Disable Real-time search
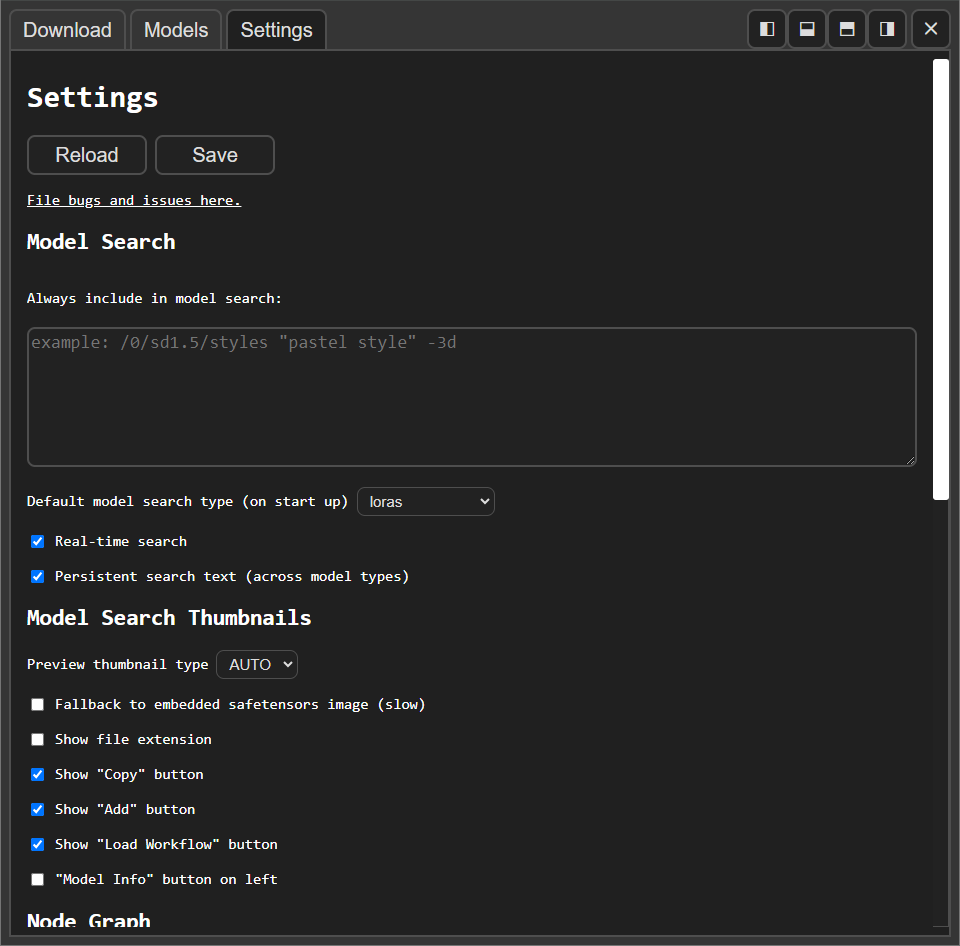Screen dimensions: 960x946 click(x=37, y=541)
